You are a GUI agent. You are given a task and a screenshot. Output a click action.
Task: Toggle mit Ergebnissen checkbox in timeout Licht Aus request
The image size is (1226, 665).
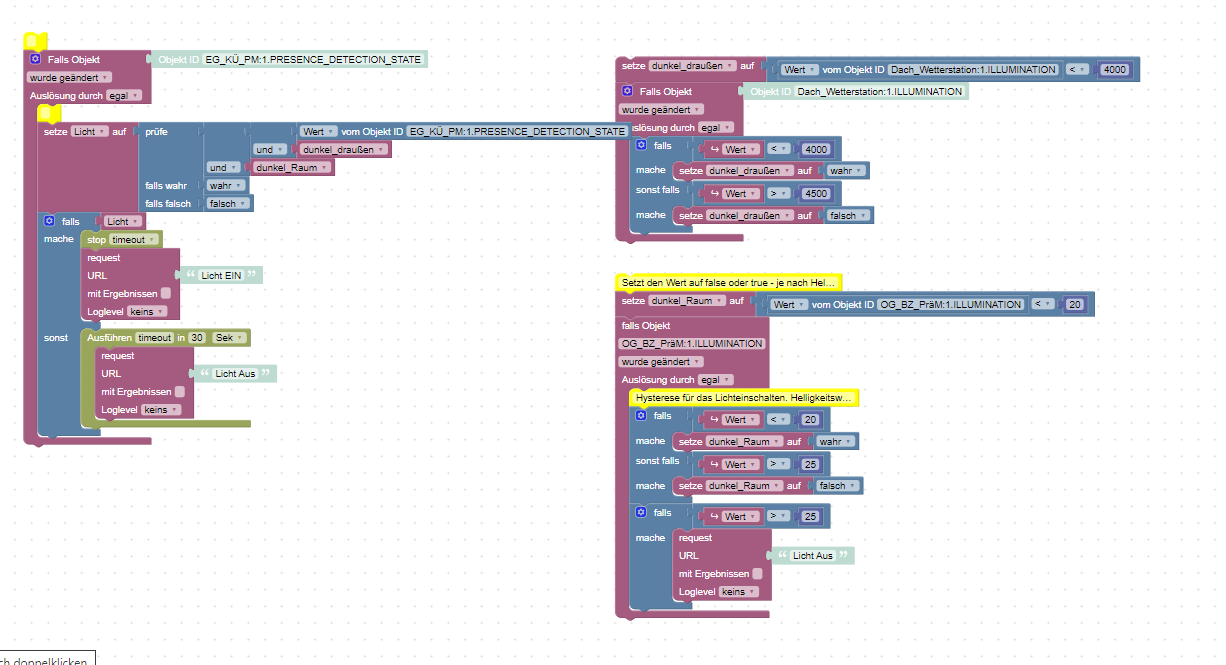tap(179, 392)
